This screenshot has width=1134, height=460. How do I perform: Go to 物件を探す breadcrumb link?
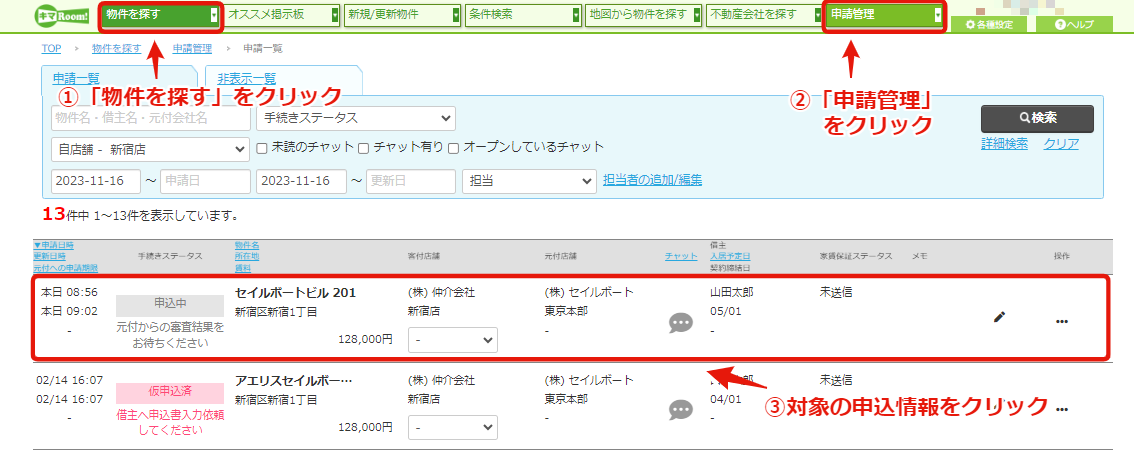click(x=116, y=48)
